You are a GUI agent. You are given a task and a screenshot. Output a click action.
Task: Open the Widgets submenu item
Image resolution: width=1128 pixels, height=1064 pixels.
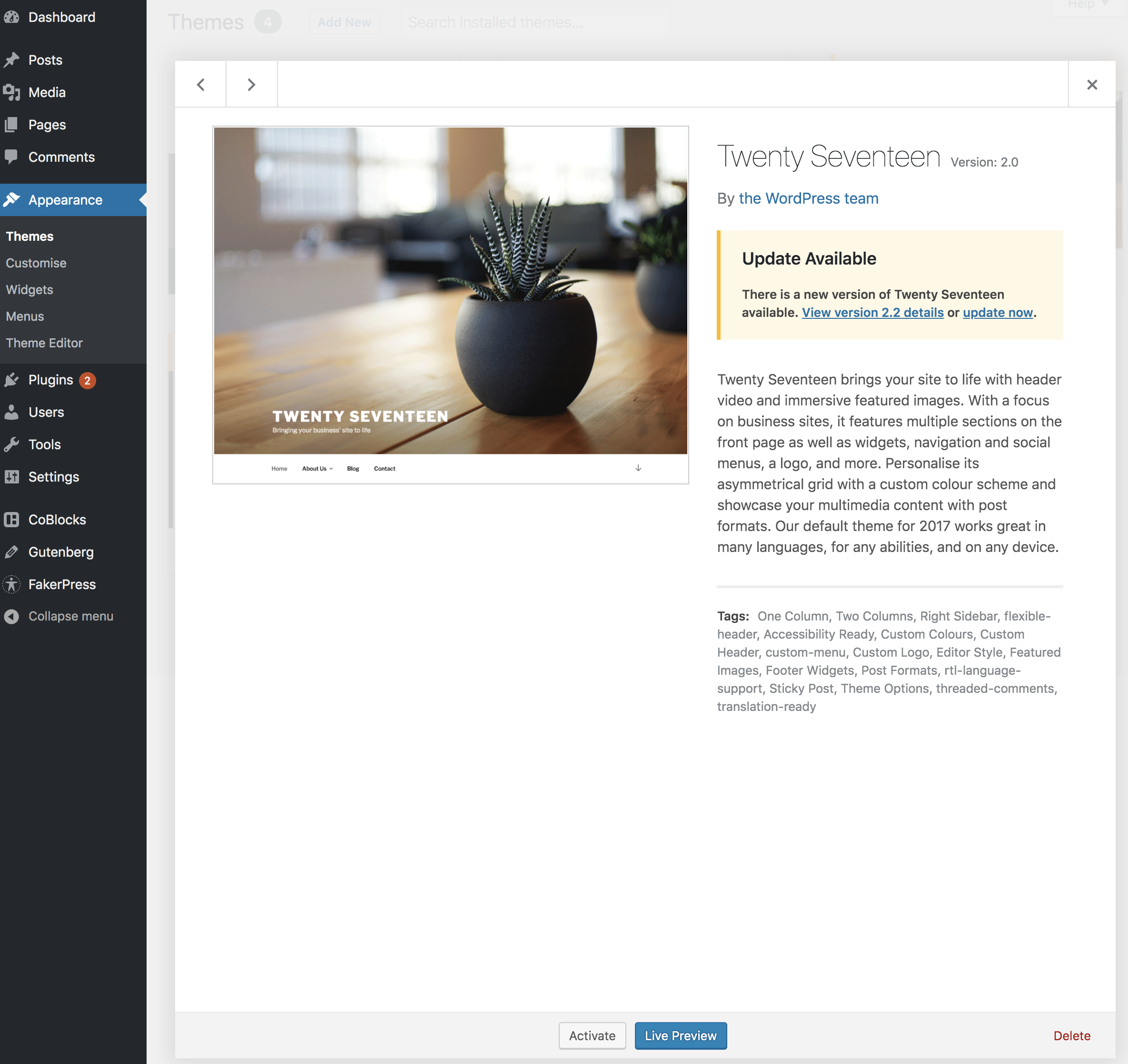[x=30, y=290]
